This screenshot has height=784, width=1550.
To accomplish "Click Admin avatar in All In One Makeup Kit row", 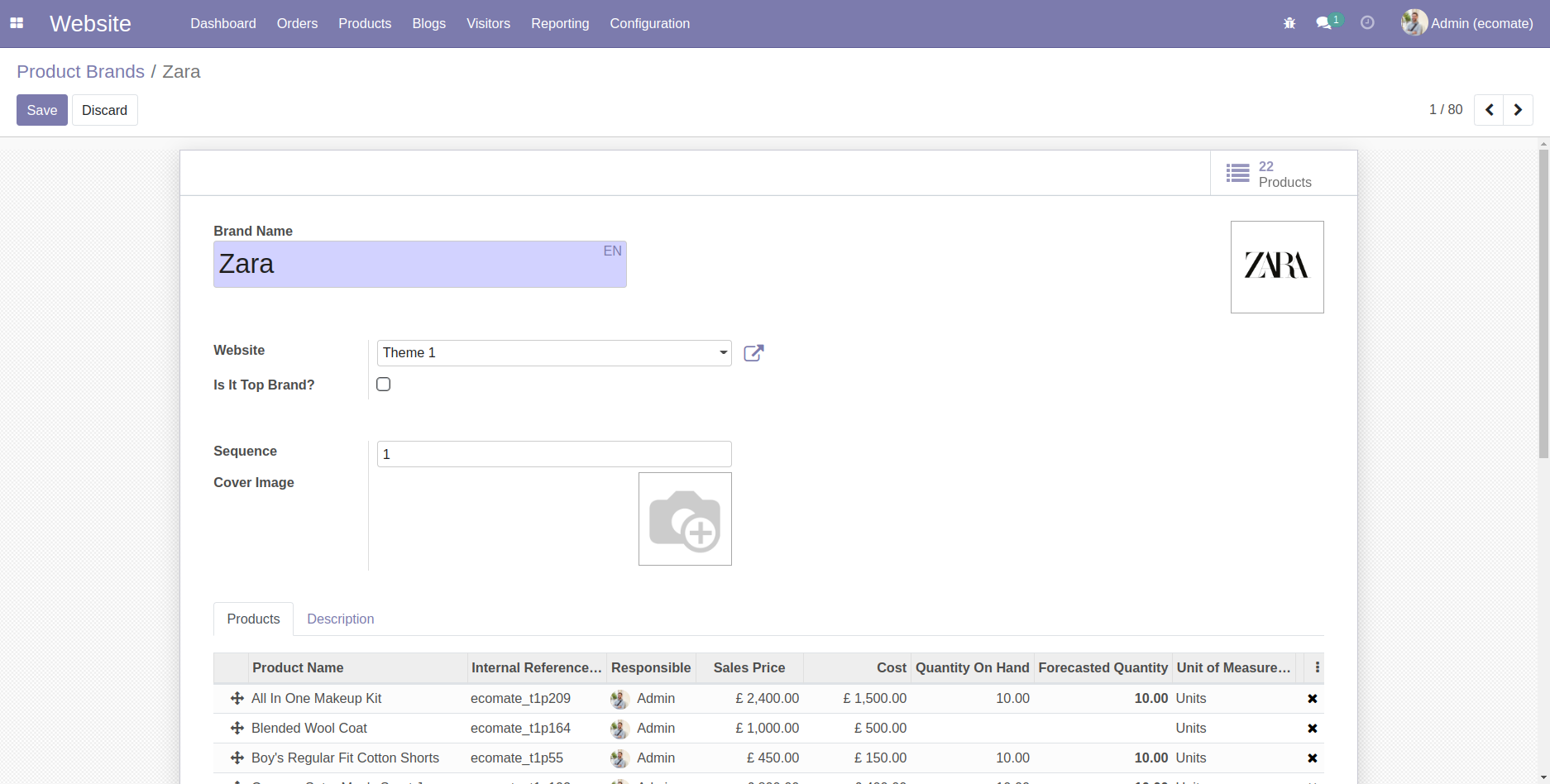I will click(620, 699).
